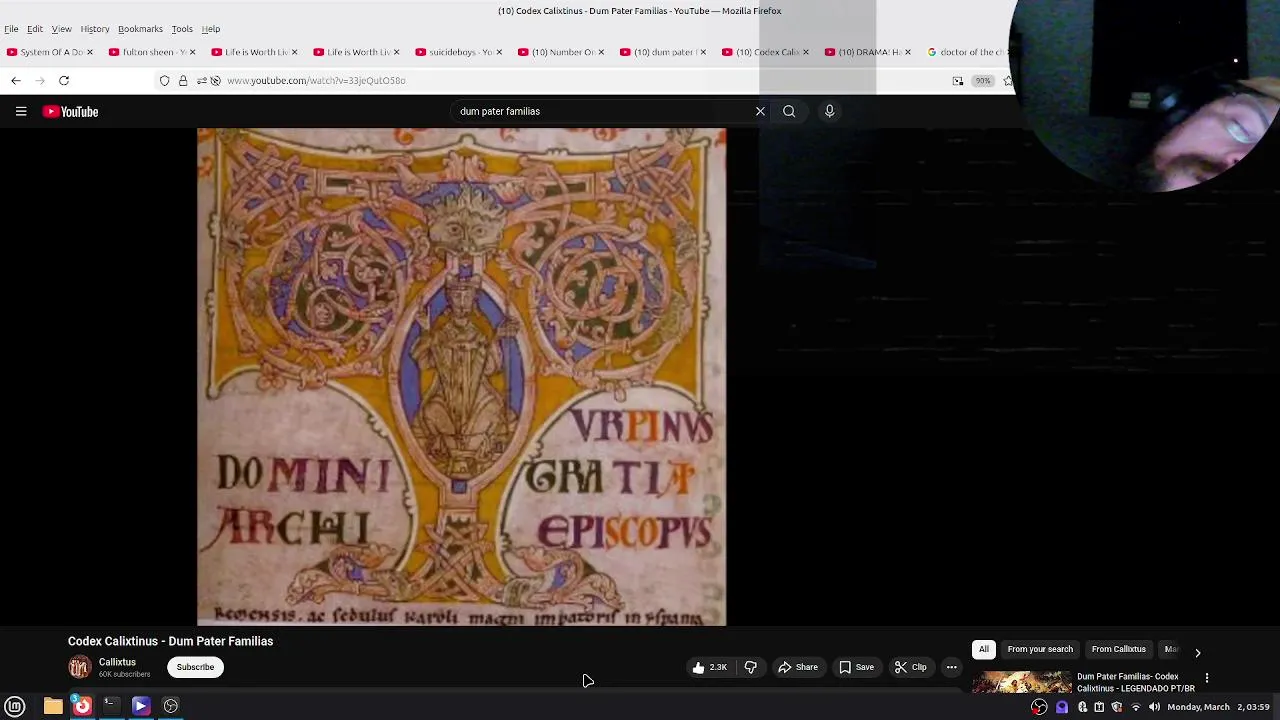Click the padlock site security icon
This screenshot has width=1280, height=720.
pyautogui.click(x=183, y=80)
